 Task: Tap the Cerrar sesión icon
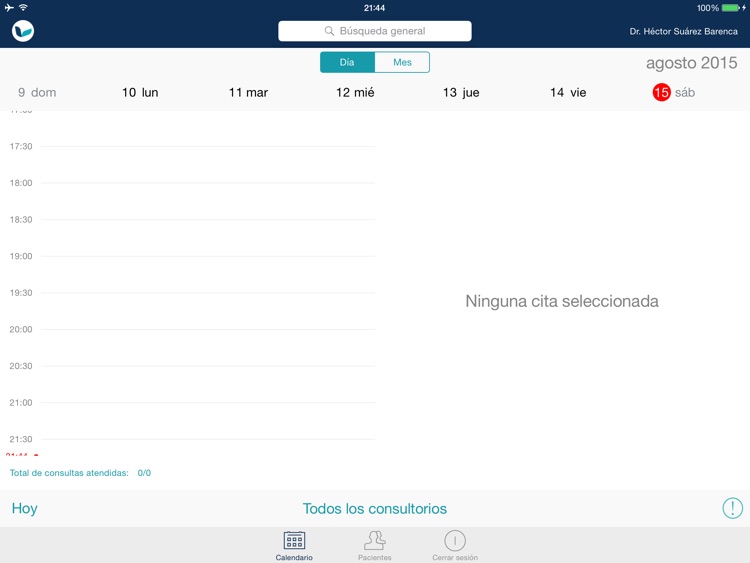click(x=454, y=541)
